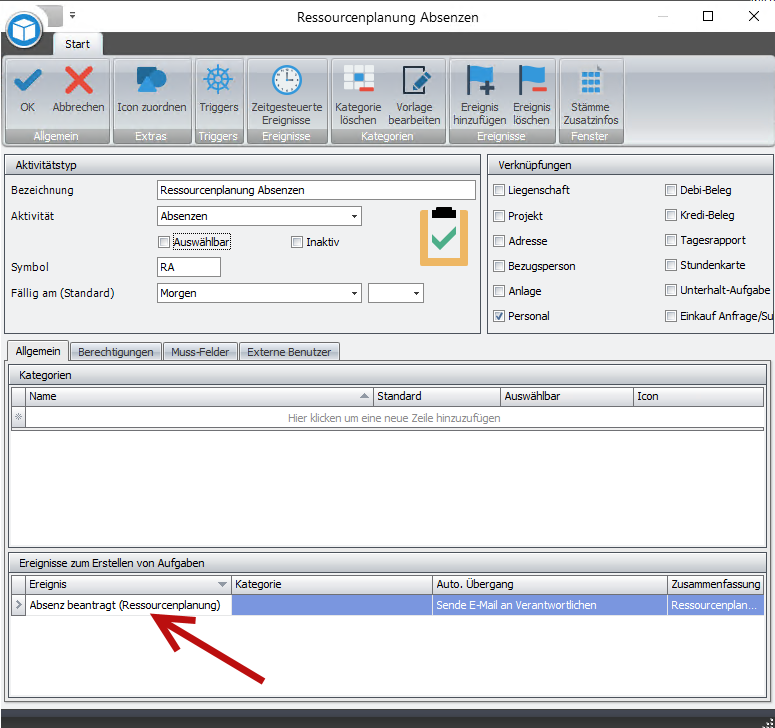Switch to the Muss-Felder tab
Screen dimensions: 775x728
[200, 352]
